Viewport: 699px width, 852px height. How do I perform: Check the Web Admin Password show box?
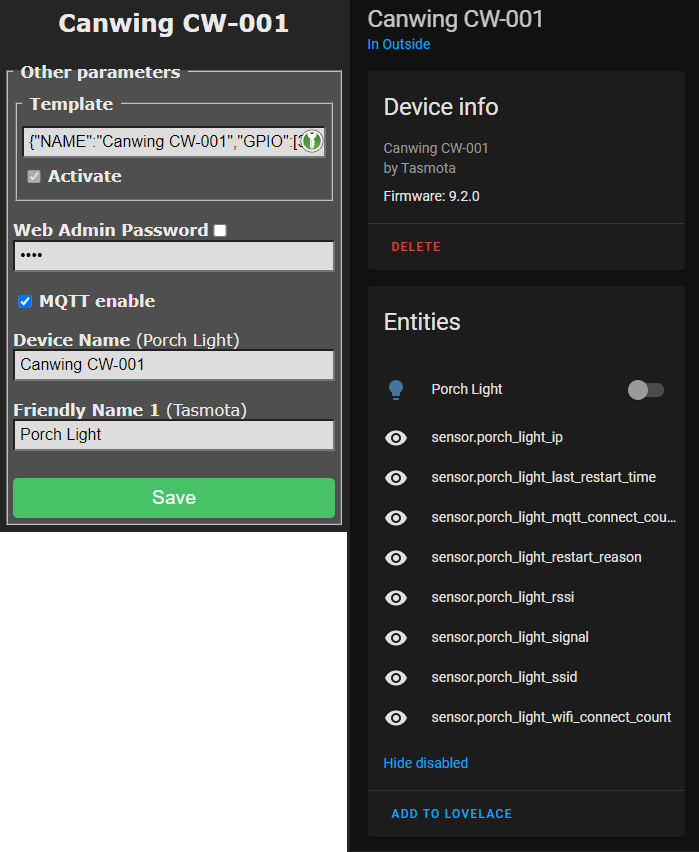220,230
